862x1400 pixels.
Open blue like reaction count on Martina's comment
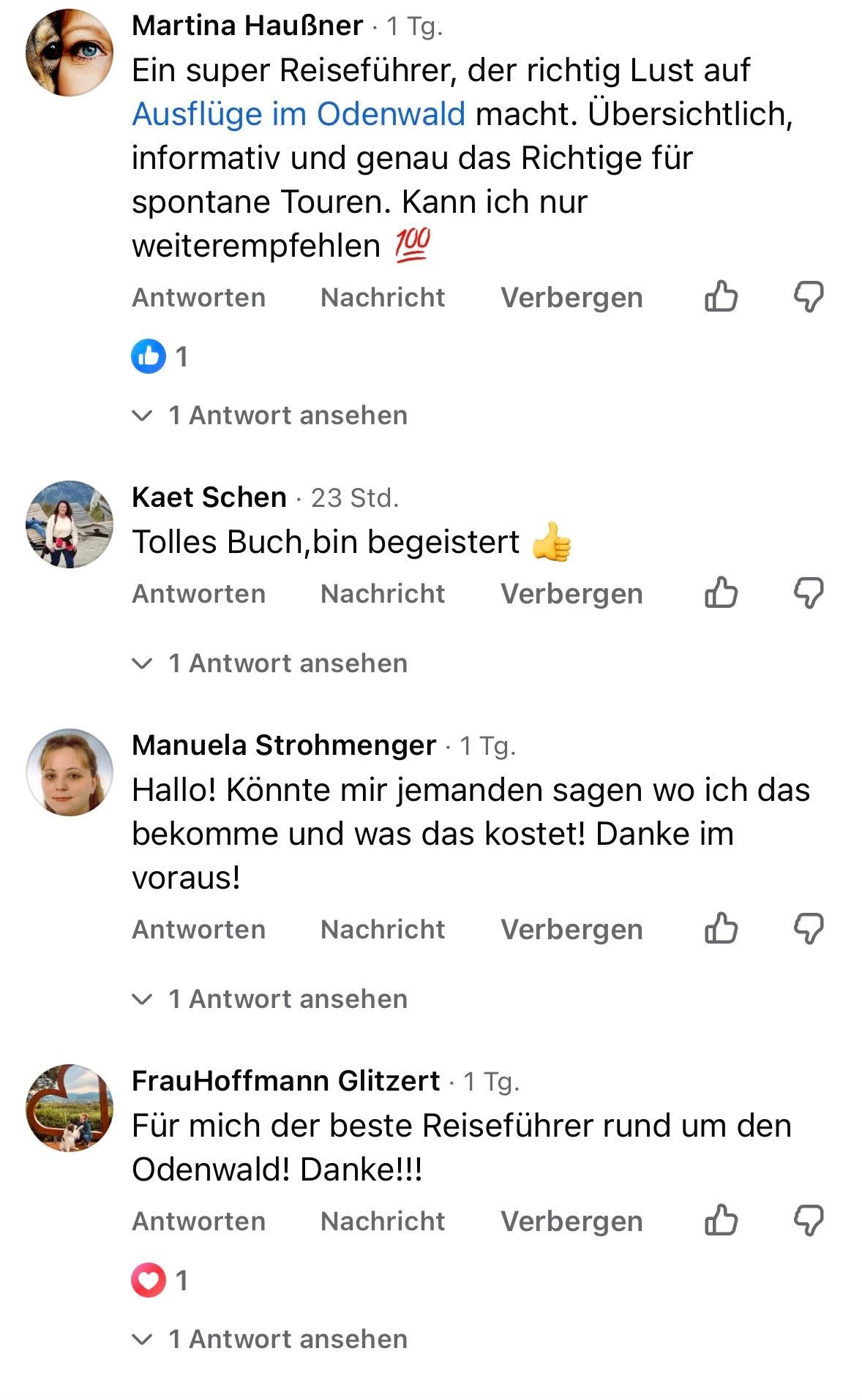click(160, 357)
